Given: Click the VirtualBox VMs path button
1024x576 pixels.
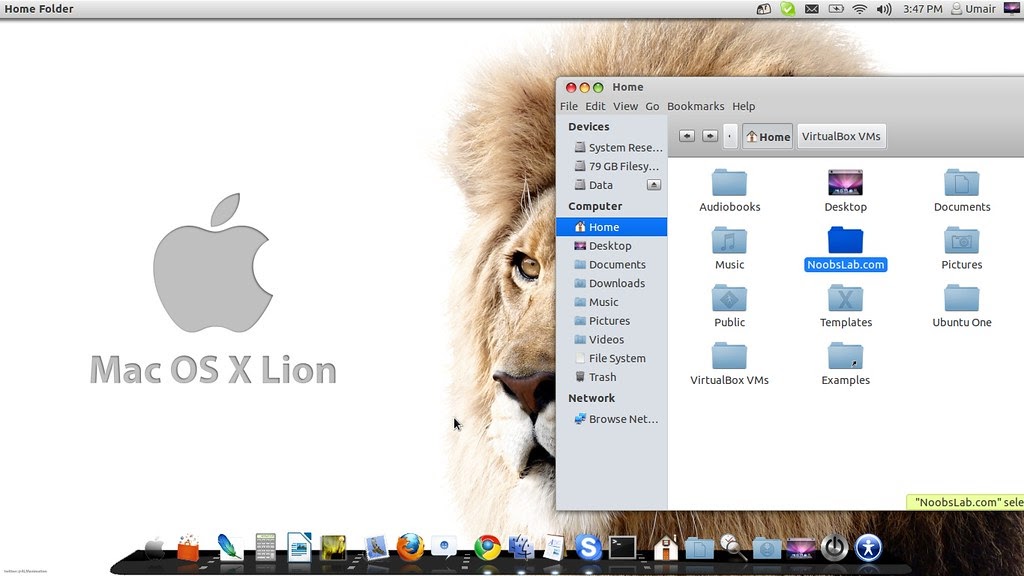Looking at the screenshot, I should pos(841,136).
